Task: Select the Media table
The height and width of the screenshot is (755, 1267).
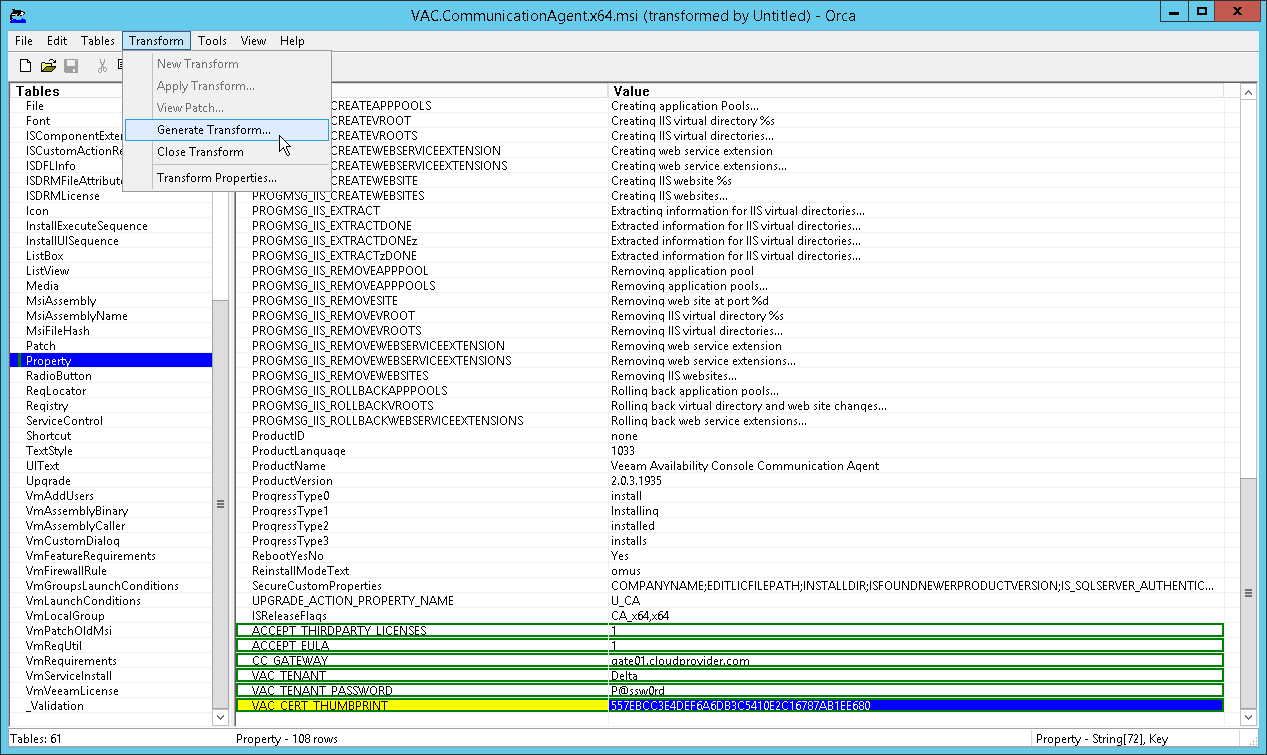Action: point(42,286)
